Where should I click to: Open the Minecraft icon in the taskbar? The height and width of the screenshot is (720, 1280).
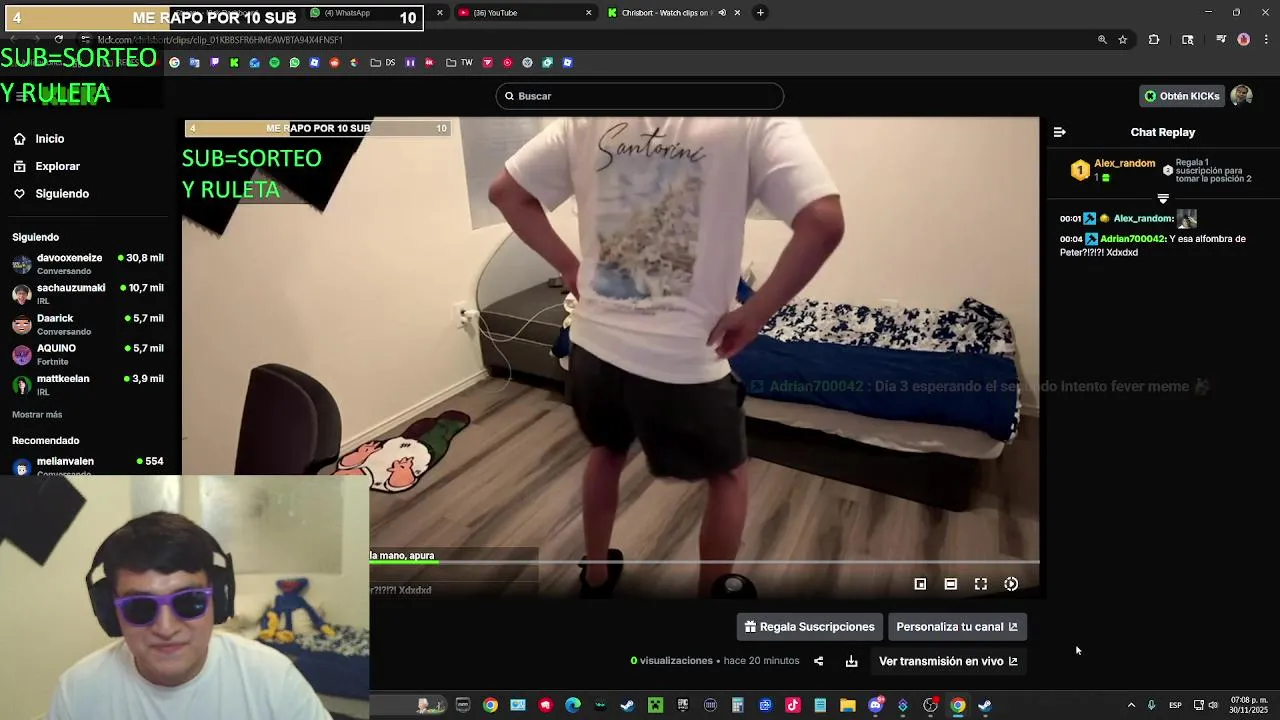click(655, 705)
